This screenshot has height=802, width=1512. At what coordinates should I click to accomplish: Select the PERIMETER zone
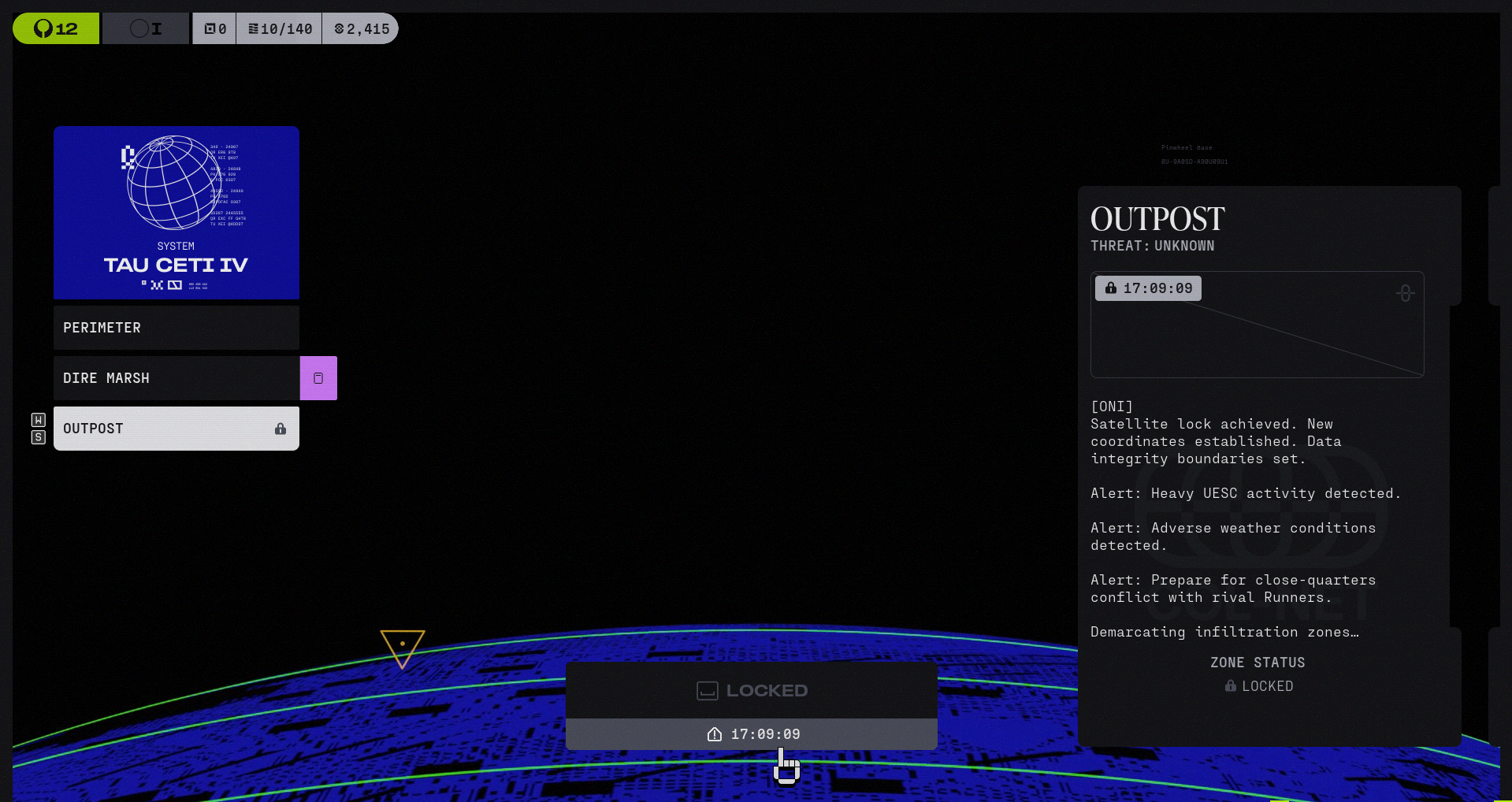pyautogui.click(x=176, y=328)
